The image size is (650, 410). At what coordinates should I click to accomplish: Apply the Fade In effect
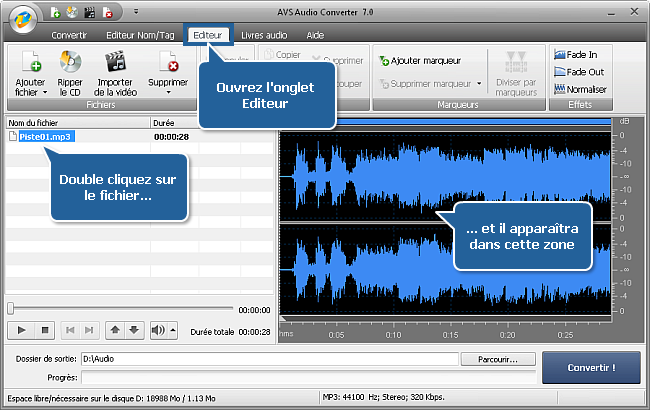579,56
